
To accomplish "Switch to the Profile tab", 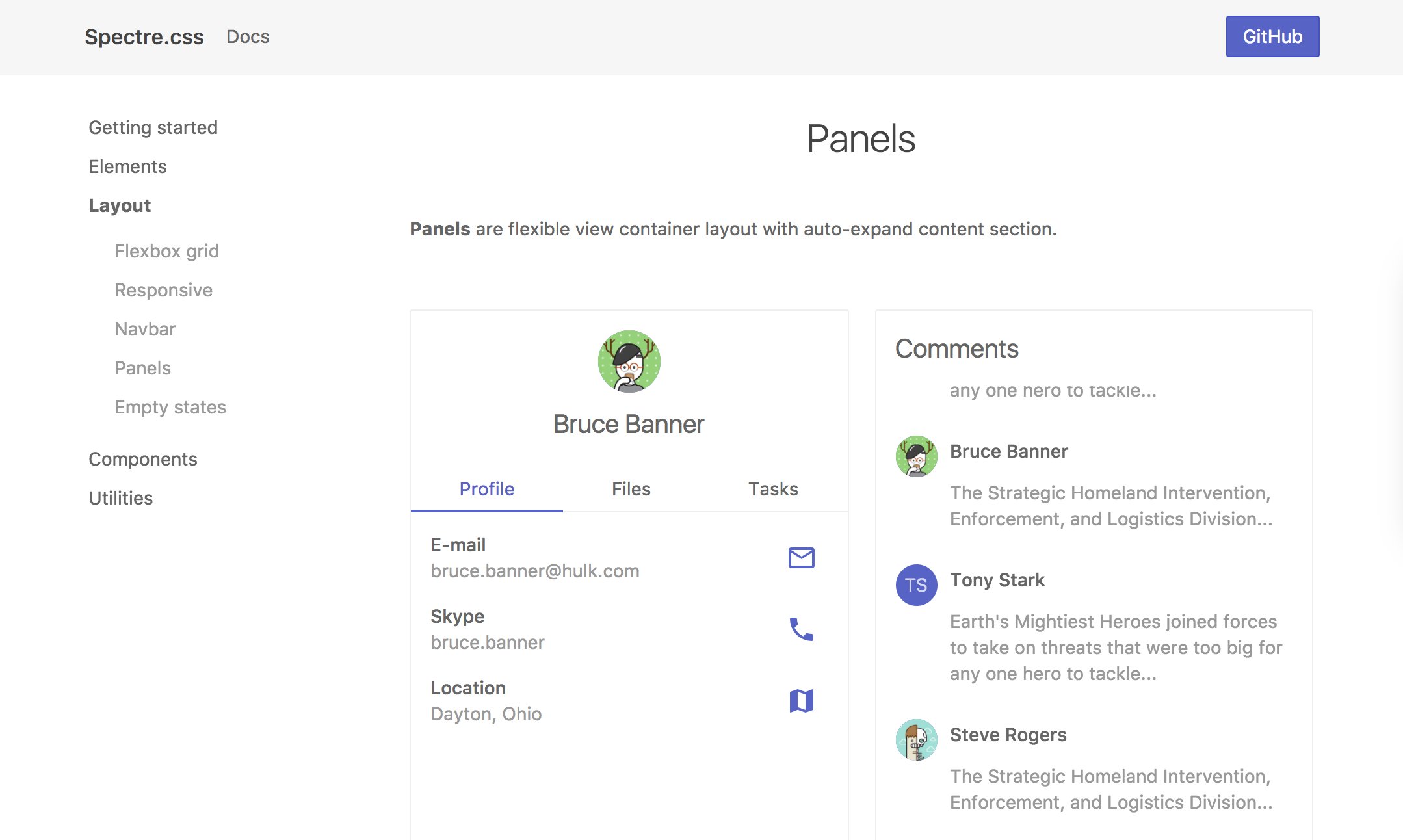I will (486, 489).
